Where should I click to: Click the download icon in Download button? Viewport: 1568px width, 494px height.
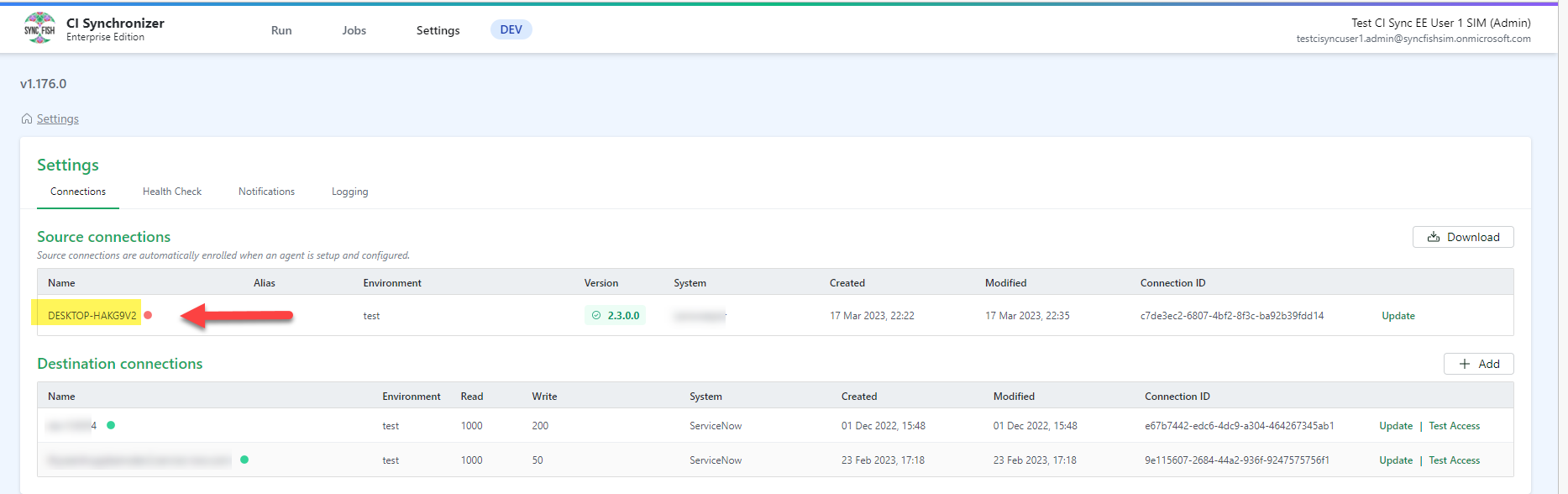1434,237
